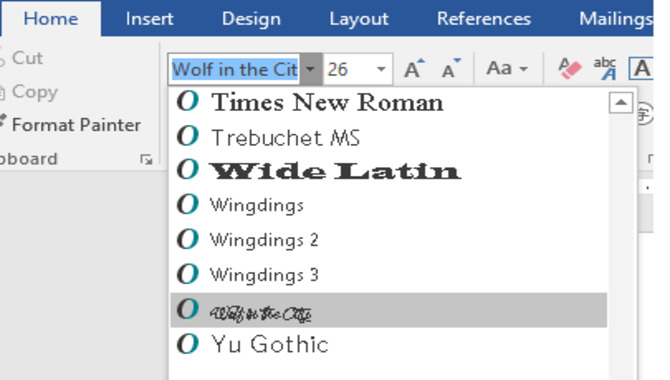Click the Format Painter tool

(x=70, y=125)
